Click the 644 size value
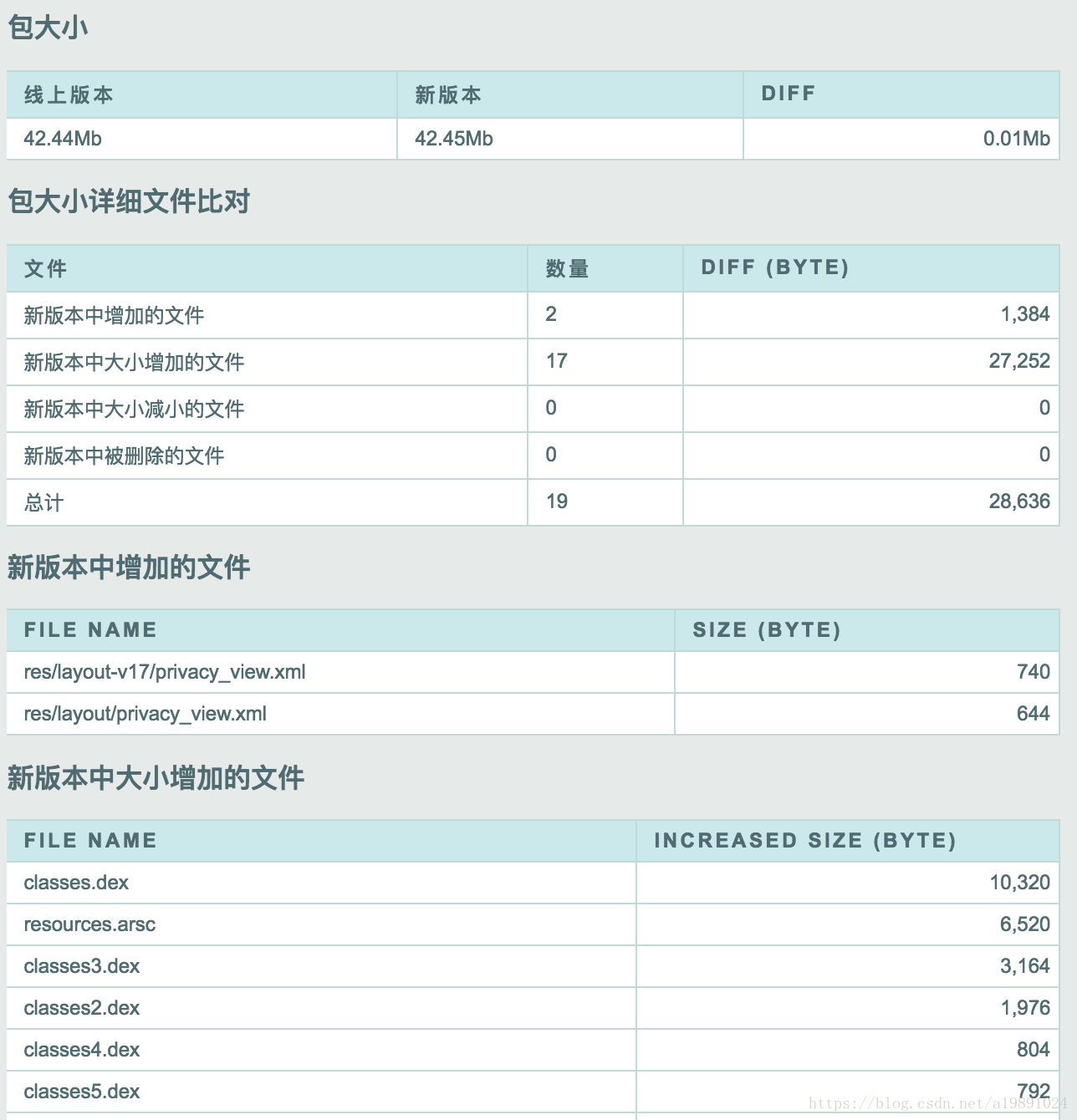The image size is (1077, 1120). pos(1034,714)
